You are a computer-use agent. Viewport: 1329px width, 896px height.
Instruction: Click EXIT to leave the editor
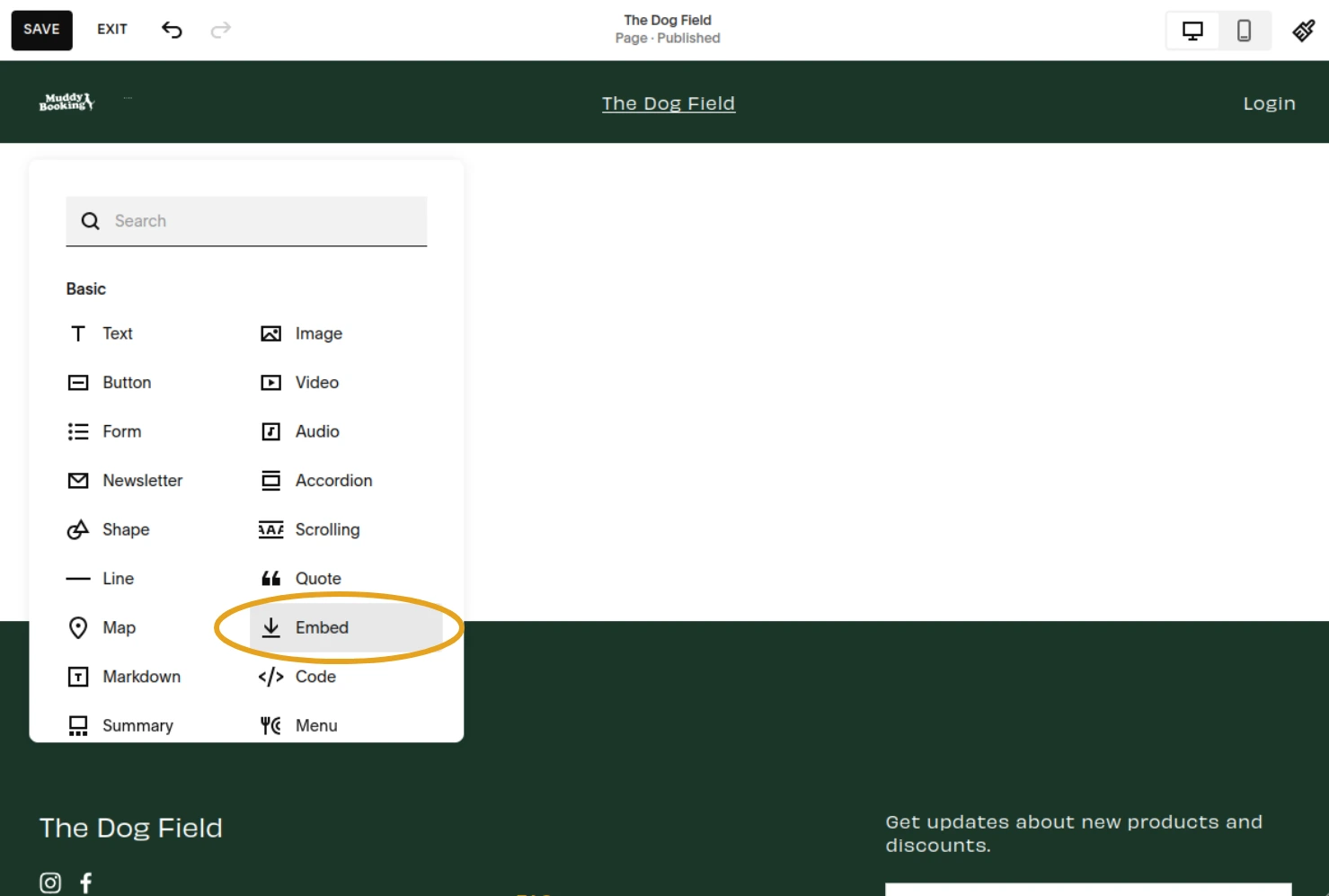coord(111,30)
